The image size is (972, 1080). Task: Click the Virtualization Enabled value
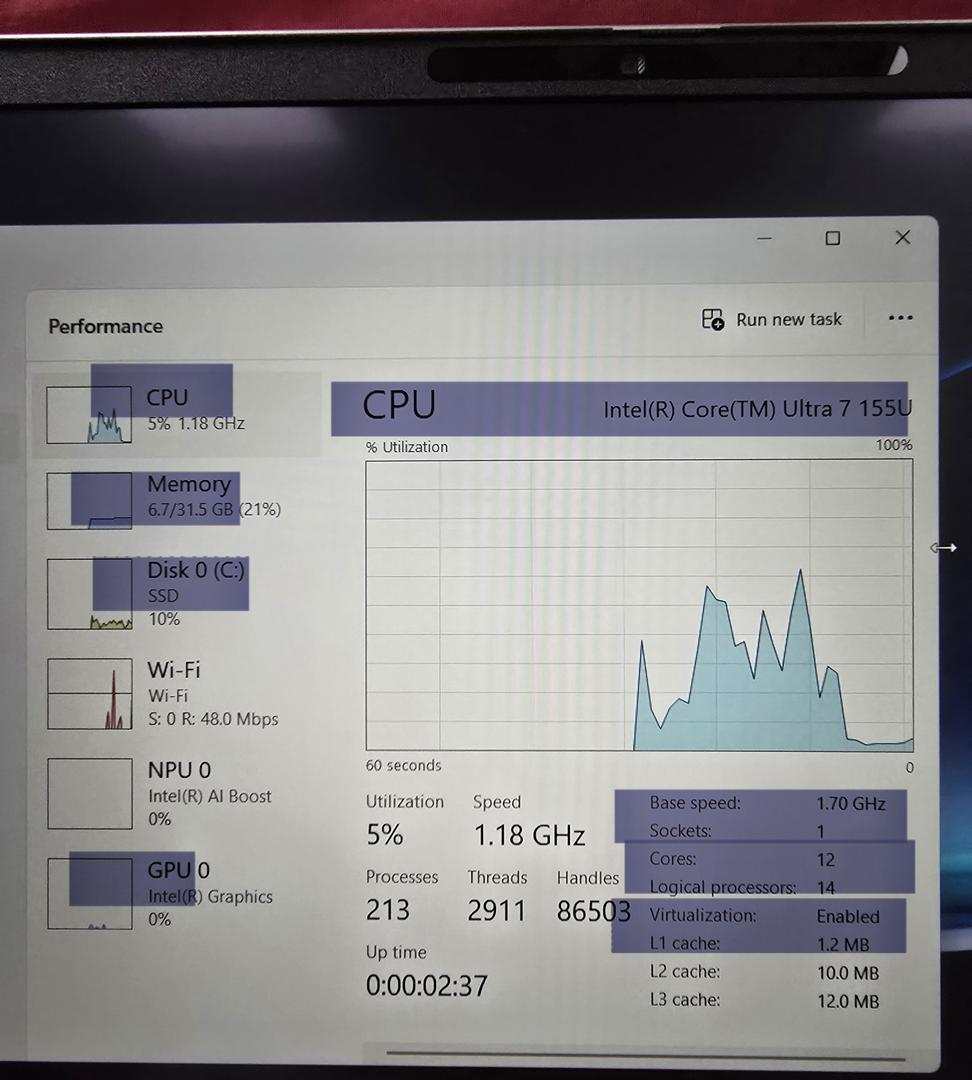coord(848,916)
